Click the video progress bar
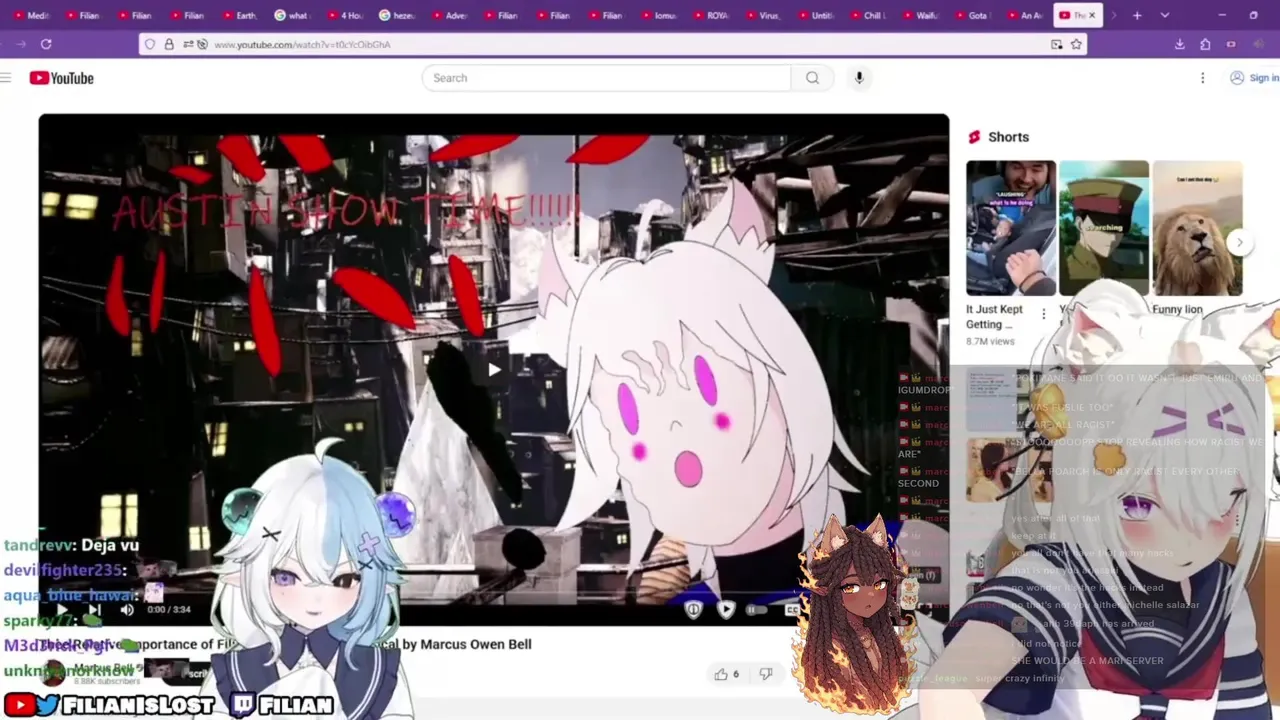 (494, 592)
